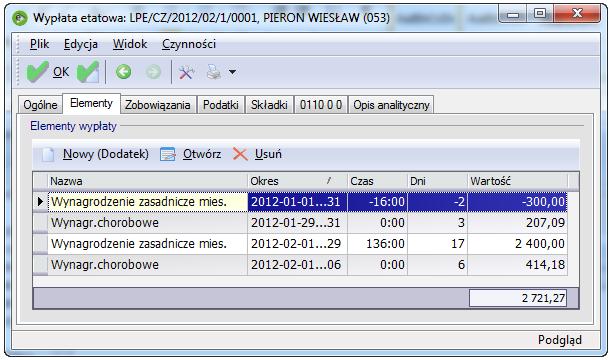Click the time cell -16:00
615x360 pixels.
click(377, 202)
